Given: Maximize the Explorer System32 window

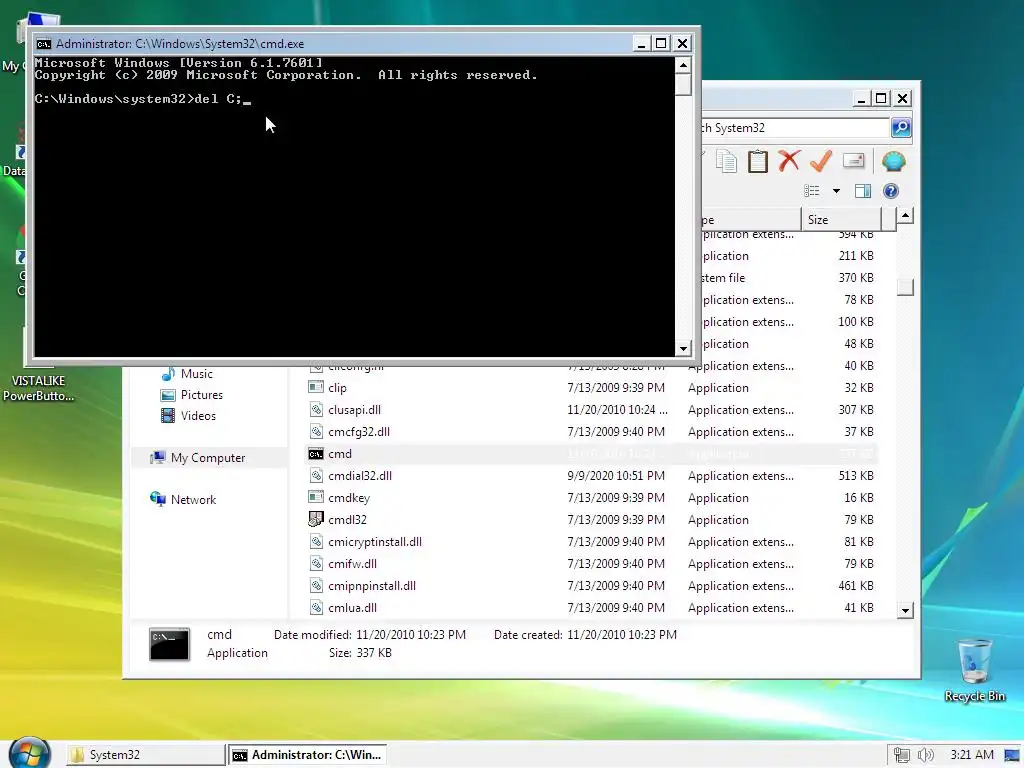Looking at the screenshot, I should click(x=882, y=99).
